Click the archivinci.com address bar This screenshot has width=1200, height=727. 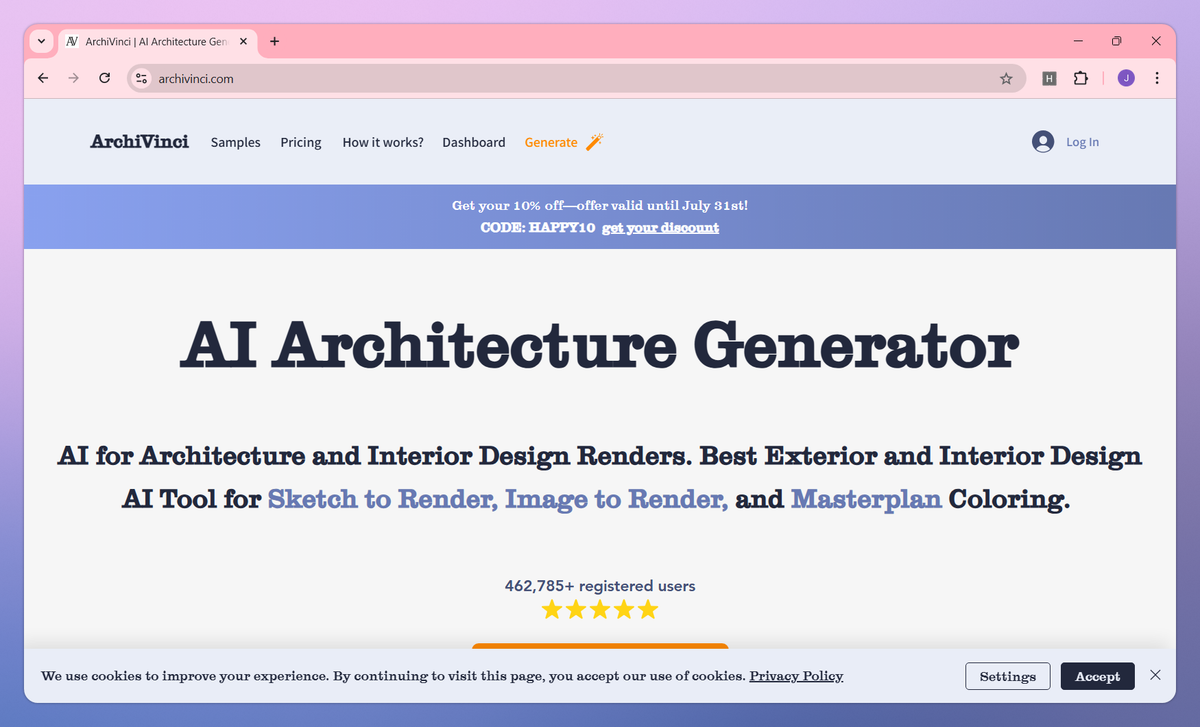point(576,78)
